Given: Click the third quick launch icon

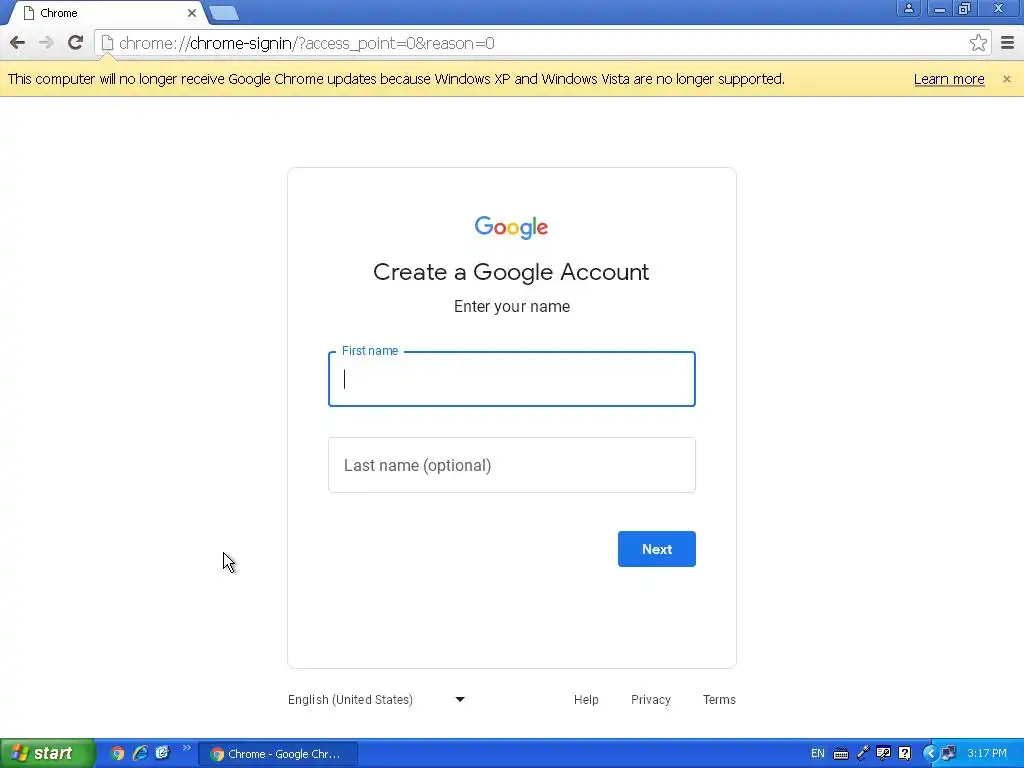Looking at the screenshot, I should pyautogui.click(x=162, y=753).
